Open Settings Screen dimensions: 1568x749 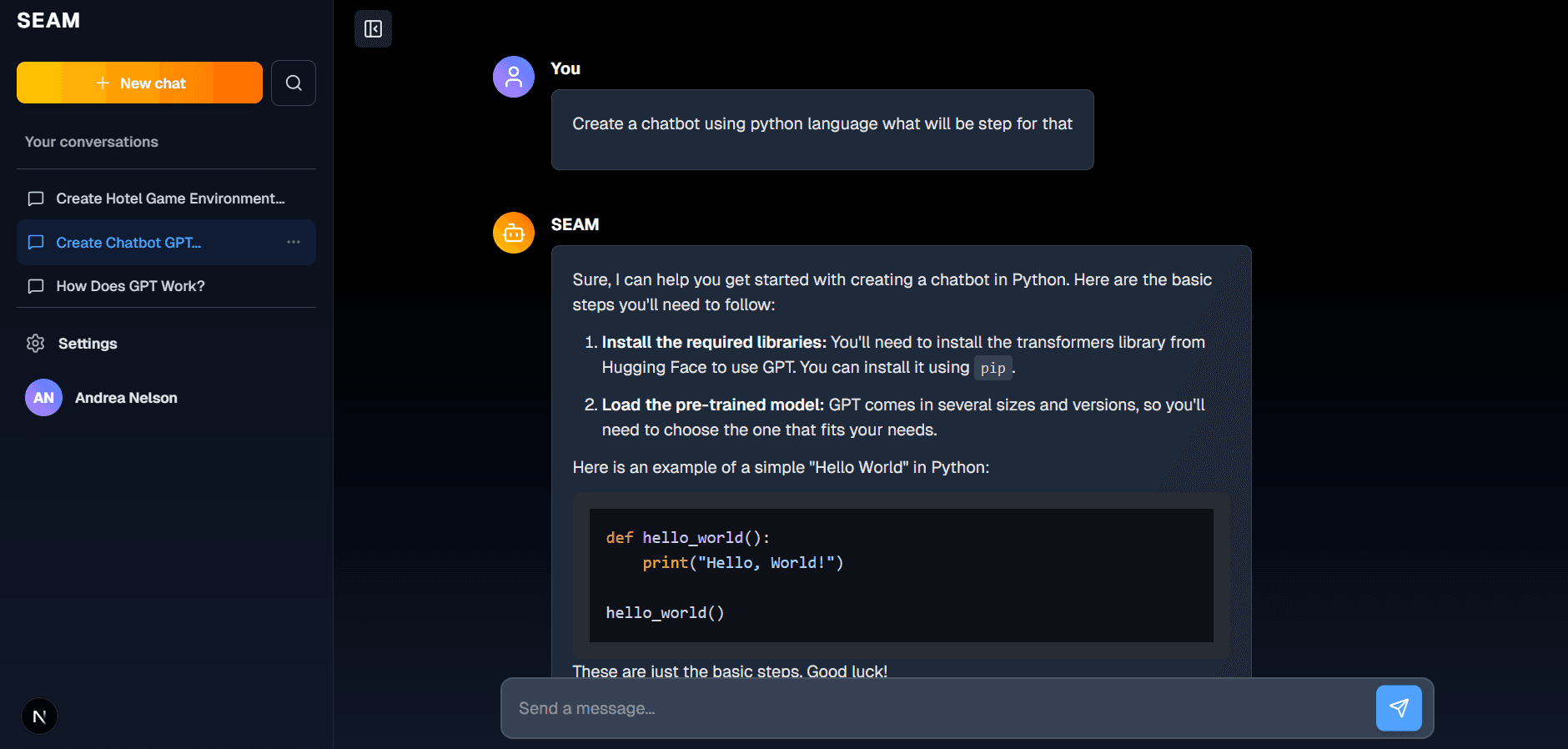166,344
